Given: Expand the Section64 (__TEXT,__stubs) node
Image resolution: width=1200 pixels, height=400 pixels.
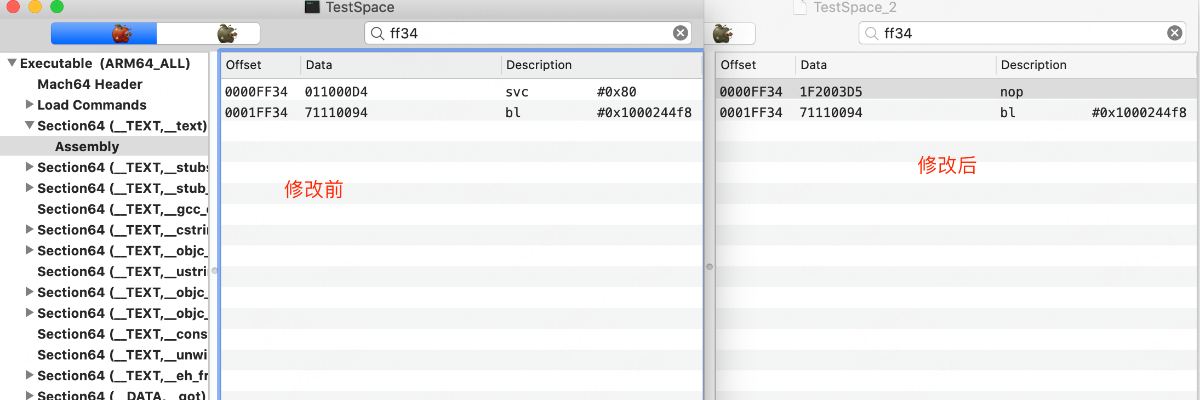Looking at the screenshot, I should click(x=29, y=167).
